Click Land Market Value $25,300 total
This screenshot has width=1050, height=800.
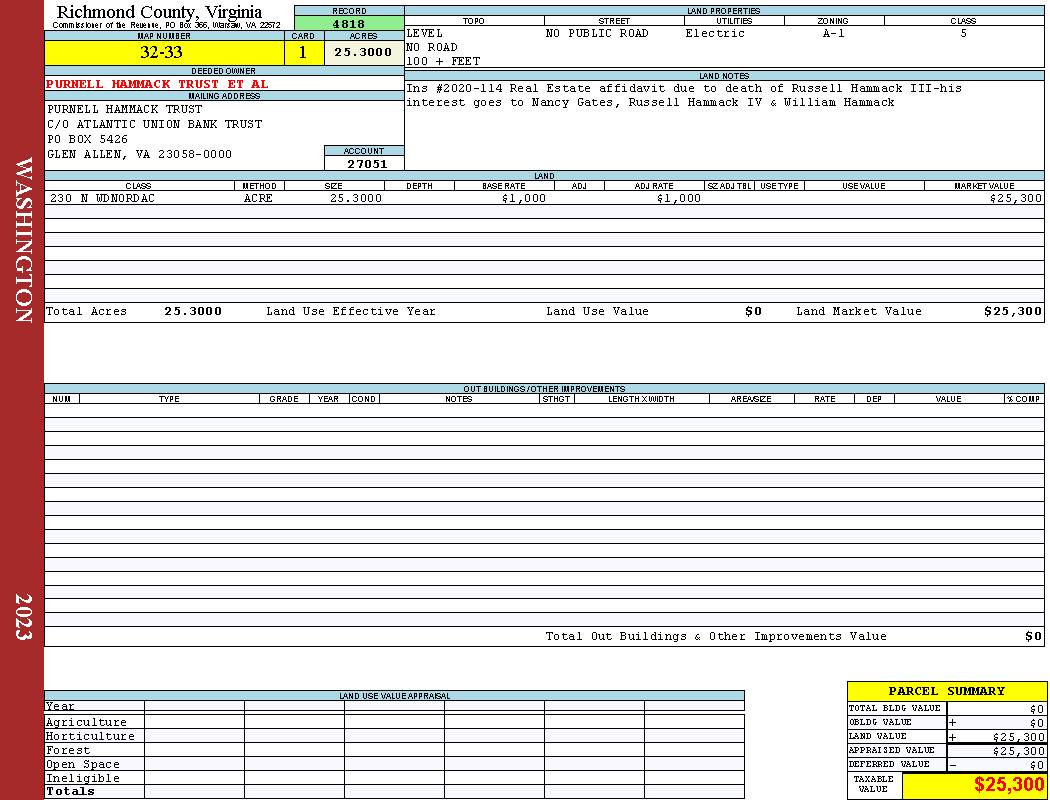[1013, 311]
